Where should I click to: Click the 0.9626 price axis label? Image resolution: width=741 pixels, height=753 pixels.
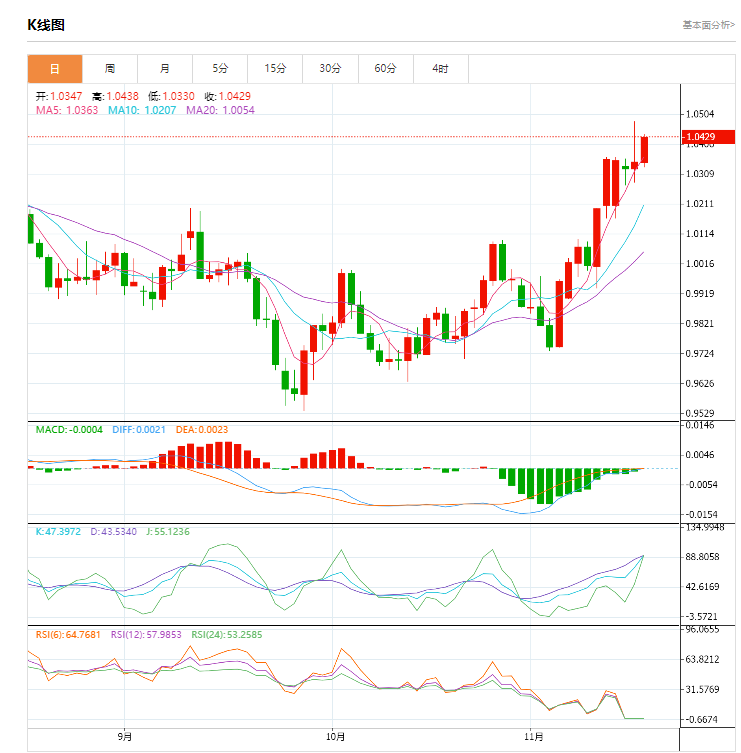[700, 384]
